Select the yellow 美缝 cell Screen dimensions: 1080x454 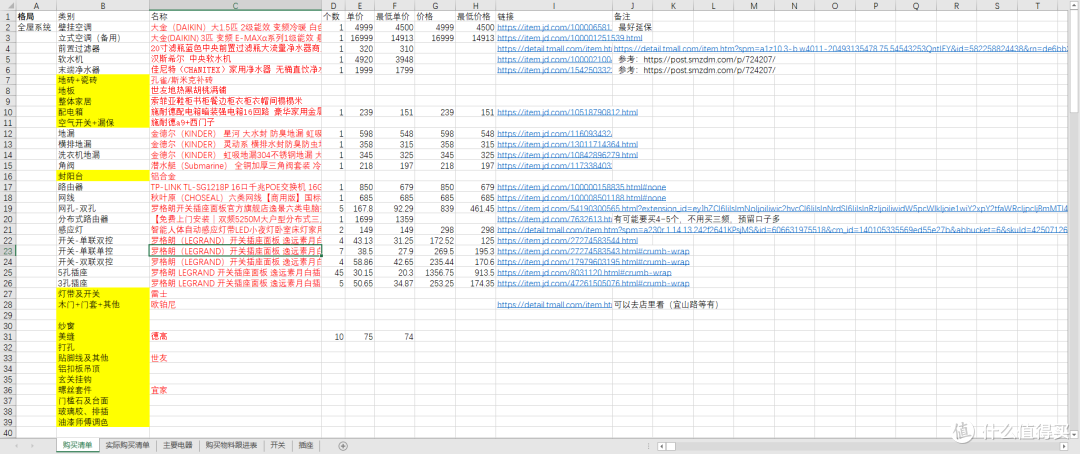103,337
